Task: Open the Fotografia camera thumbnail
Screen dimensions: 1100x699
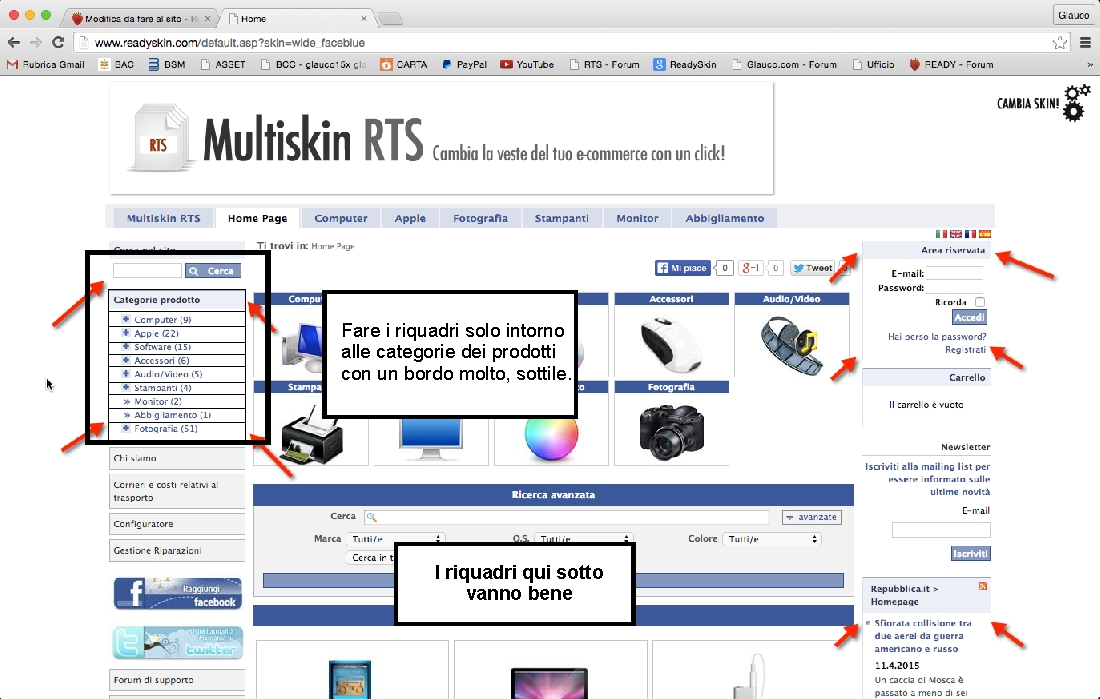Action: click(671, 431)
